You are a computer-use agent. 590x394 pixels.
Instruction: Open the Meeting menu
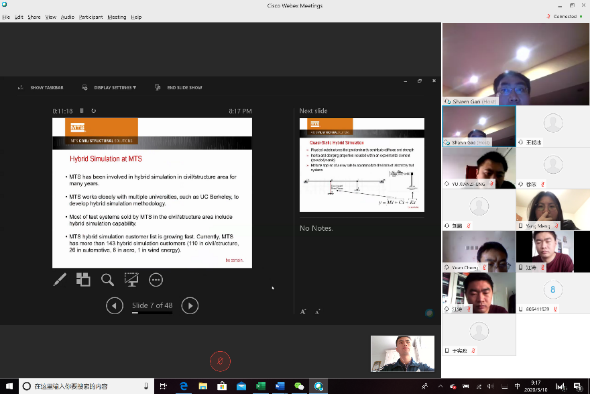point(117,17)
